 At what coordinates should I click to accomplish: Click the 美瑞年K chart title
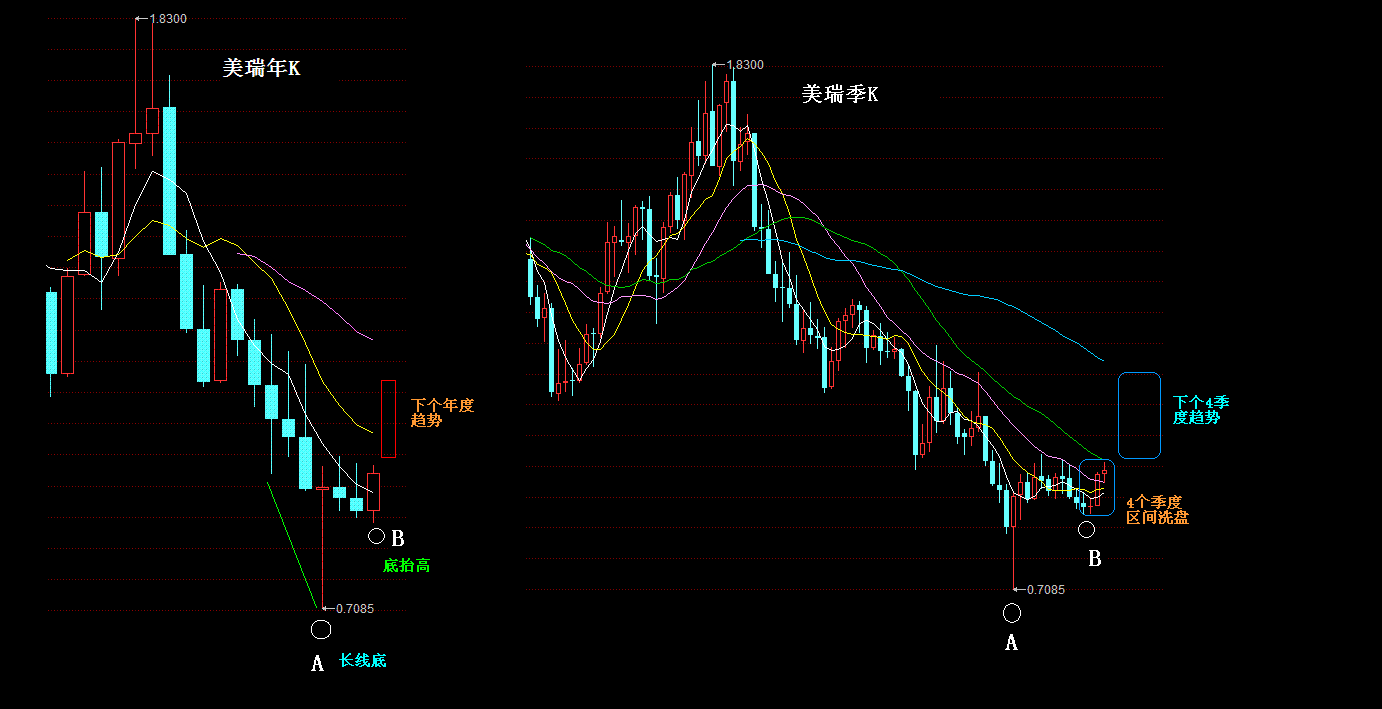pyautogui.click(x=261, y=68)
